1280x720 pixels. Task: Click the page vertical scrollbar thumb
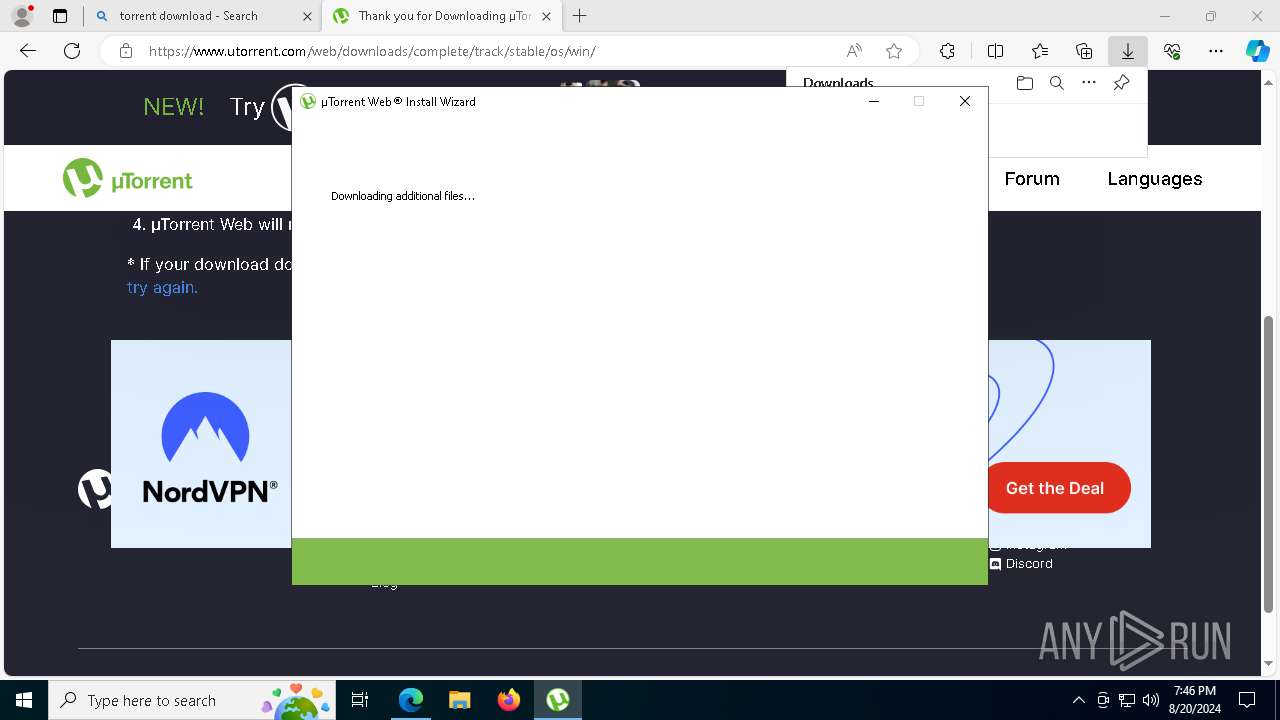tap(1269, 463)
